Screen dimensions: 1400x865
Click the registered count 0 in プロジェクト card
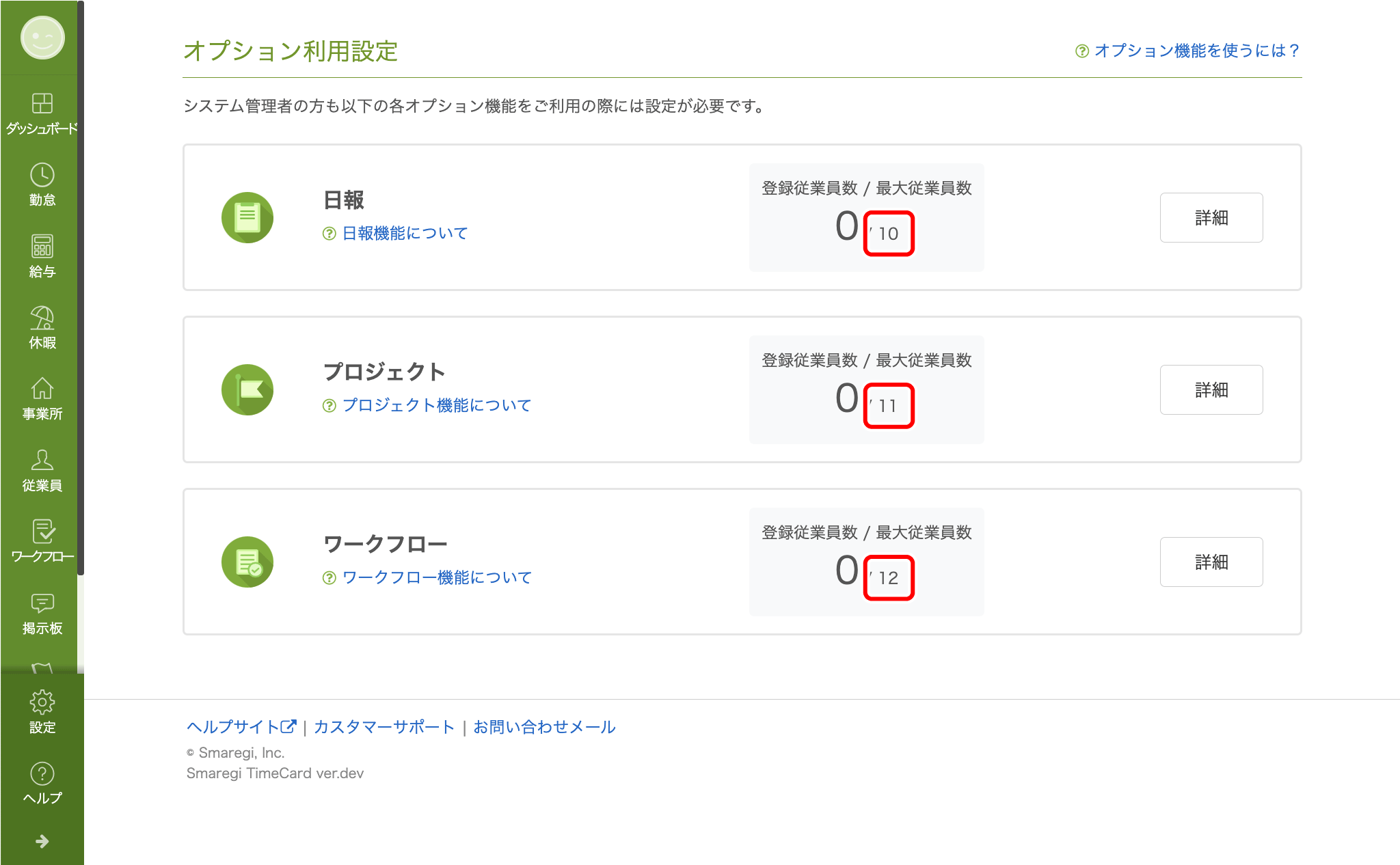(847, 398)
